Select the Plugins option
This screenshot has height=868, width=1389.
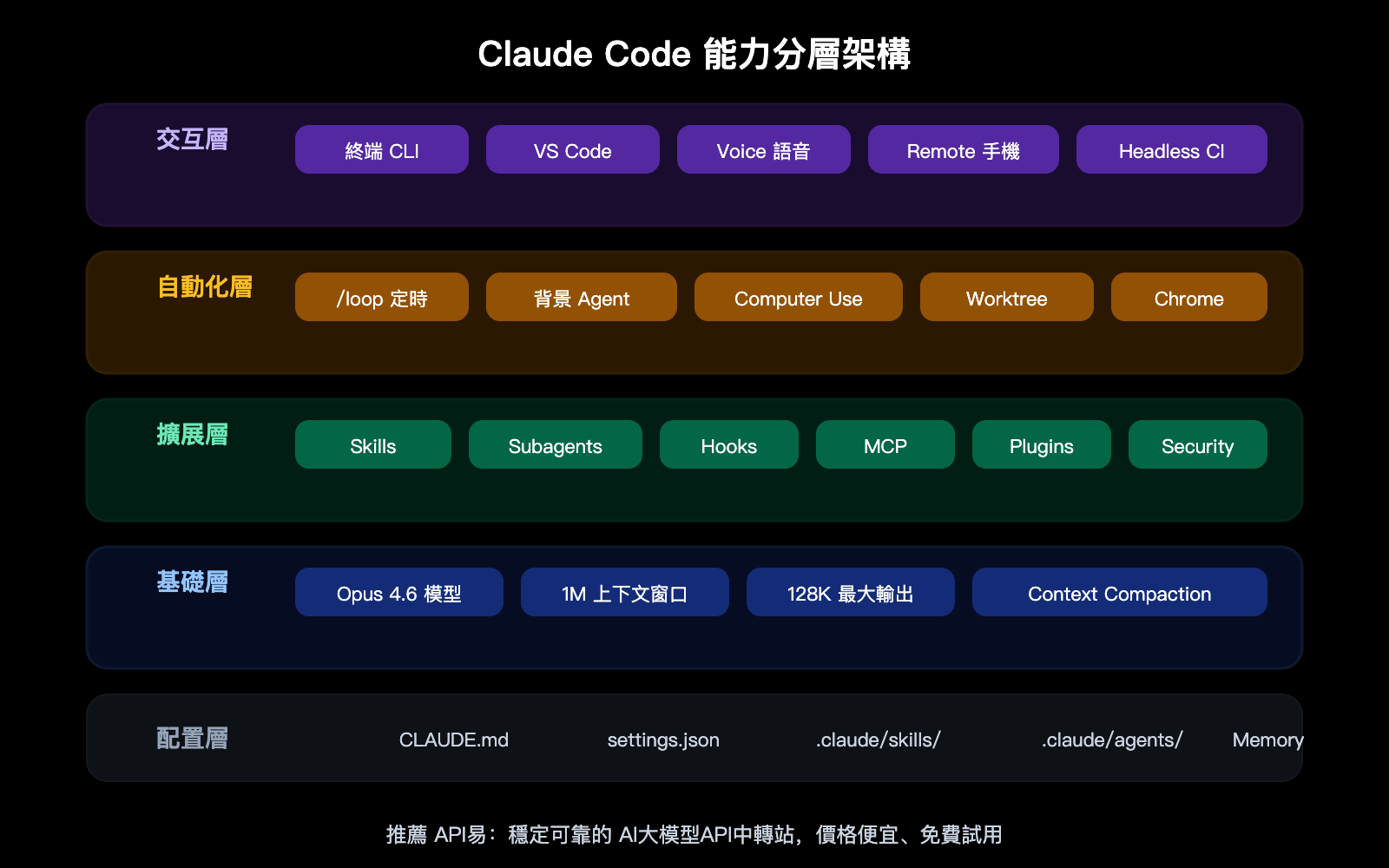(1041, 445)
